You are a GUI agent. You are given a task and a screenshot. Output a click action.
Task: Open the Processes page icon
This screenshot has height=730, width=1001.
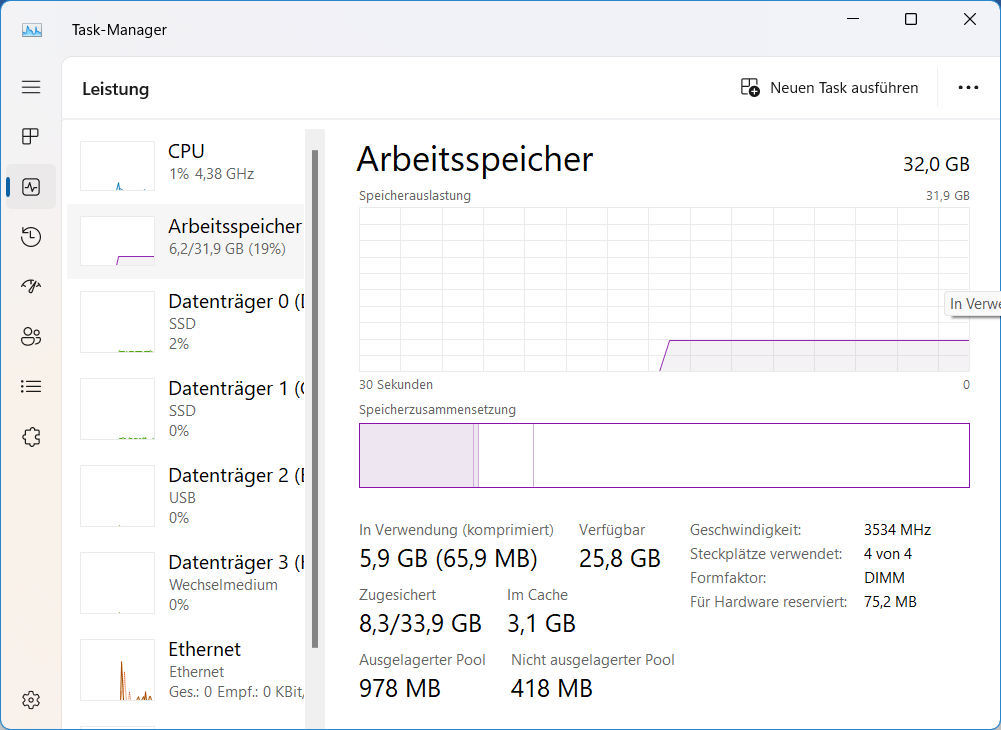point(31,136)
